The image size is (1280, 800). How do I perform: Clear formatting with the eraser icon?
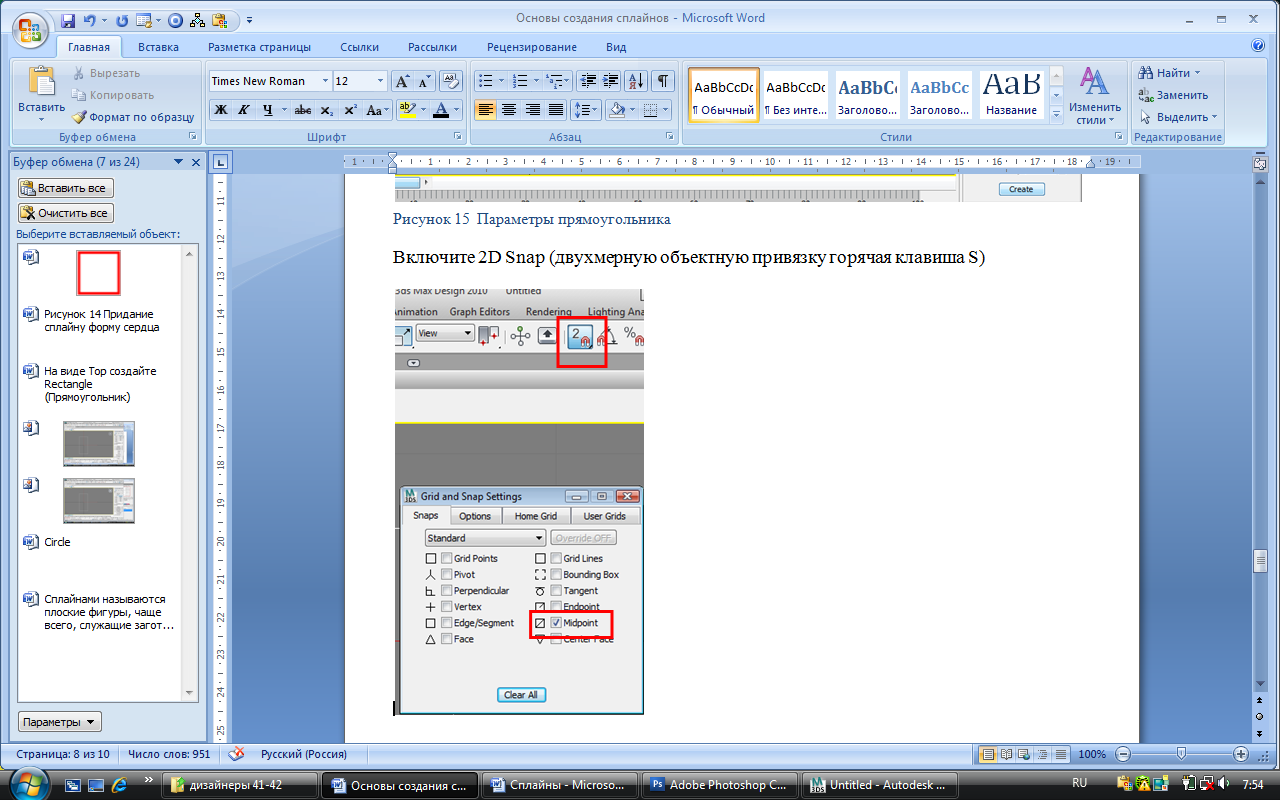pyautogui.click(x=451, y=81)
